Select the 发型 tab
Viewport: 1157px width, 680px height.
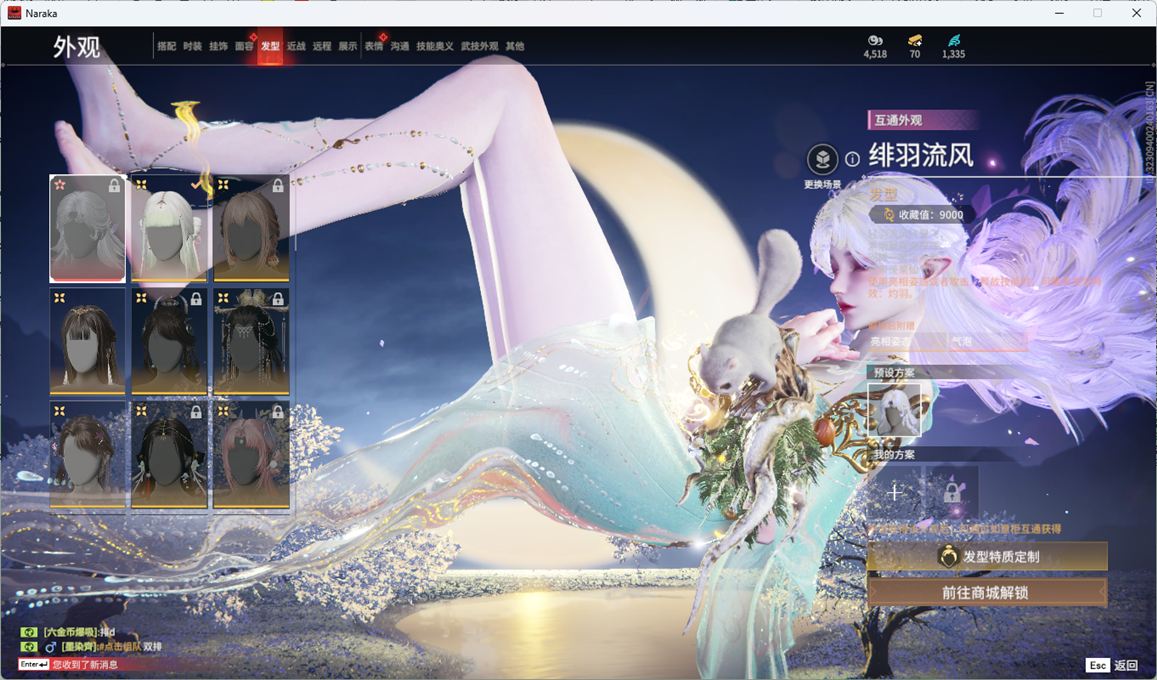coord(270,46)
